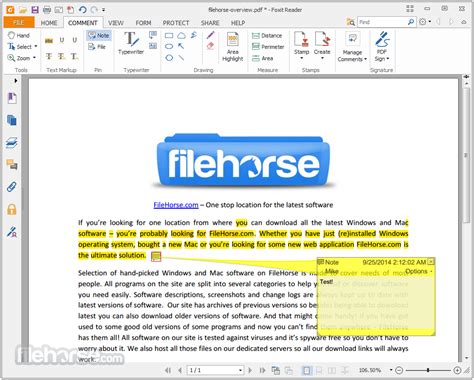Image resolution: width=474 pixels, height=380 pixels.
Task: Switch to the SHARE ribbon tab
Action: coord(210,23)
